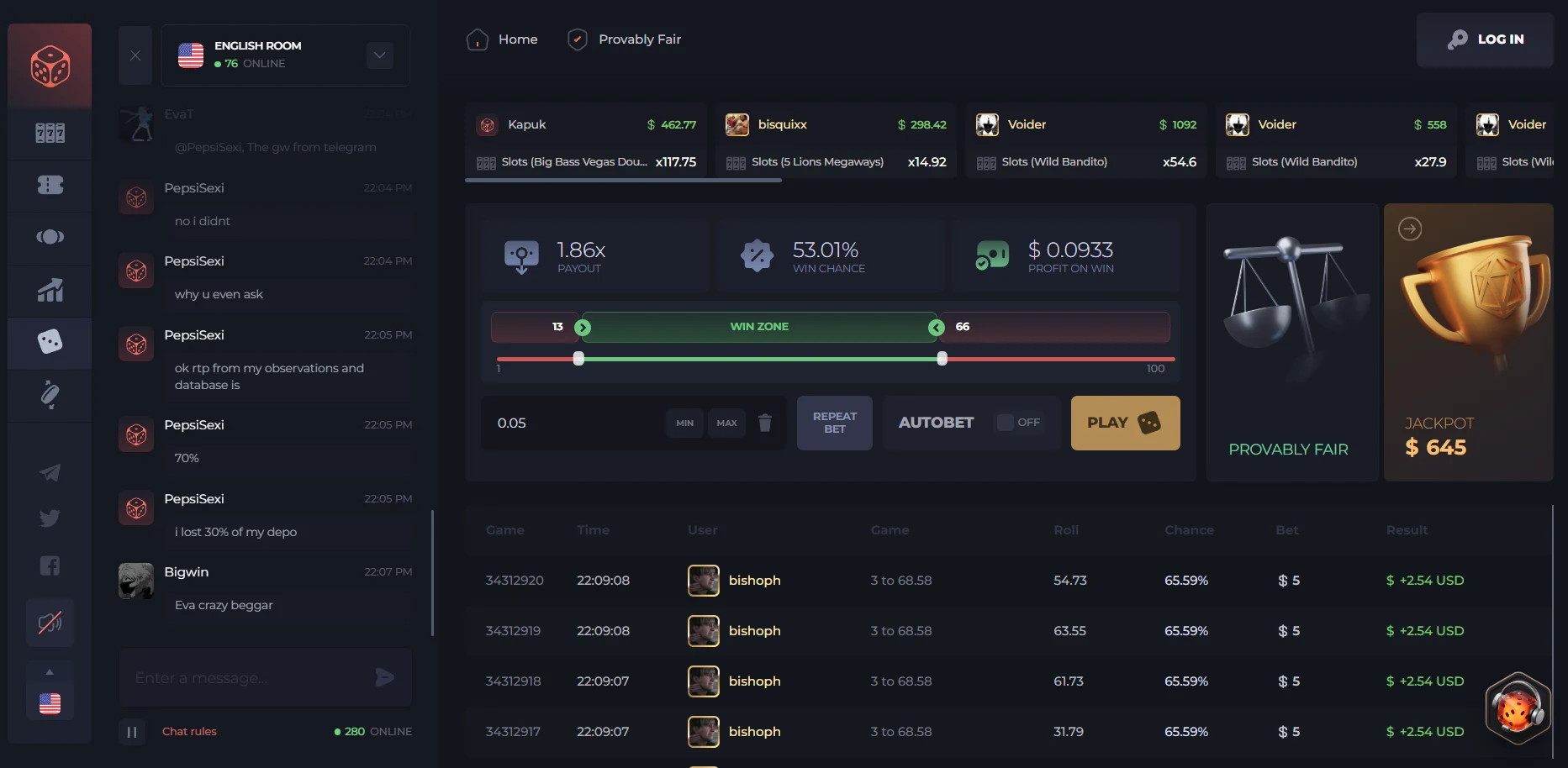The width and height of the screenshot is (1568, 768).
Task: Pause the chat feed
Action: (132, 732)
